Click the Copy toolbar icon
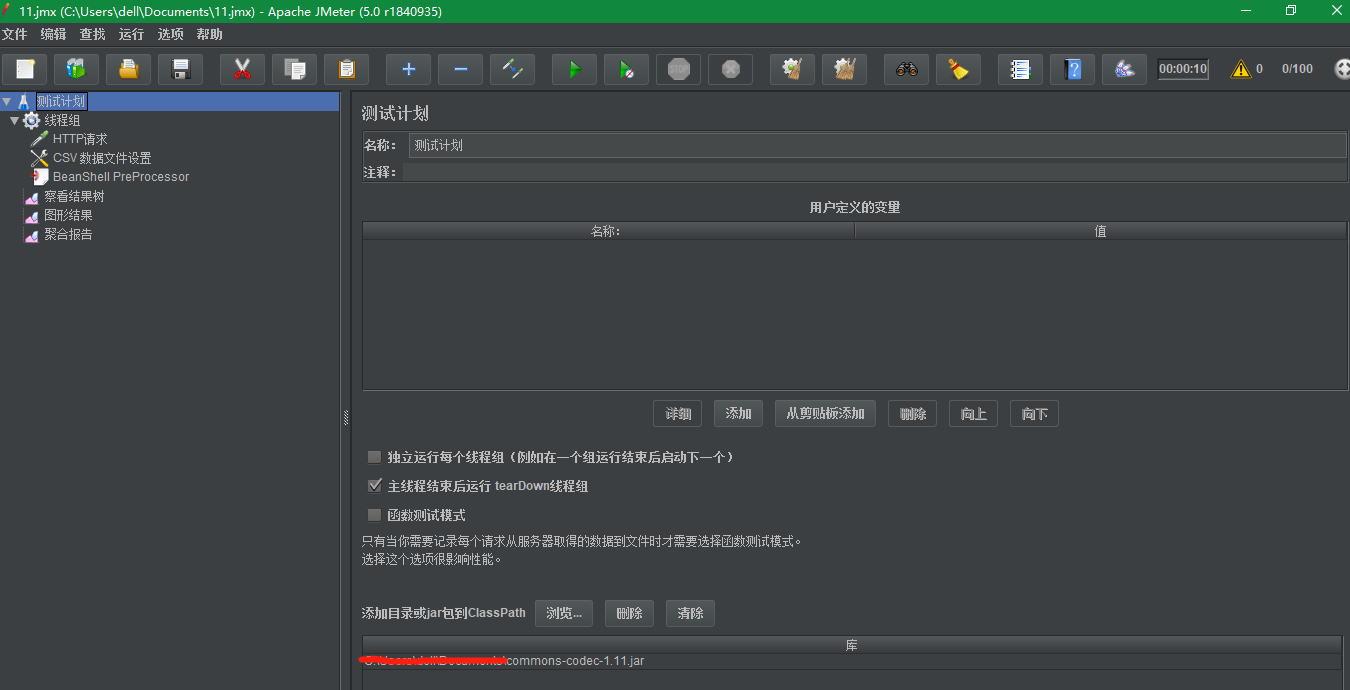Screen dimensions: 1350x690 pyautogui.click(x=294, y=69)
